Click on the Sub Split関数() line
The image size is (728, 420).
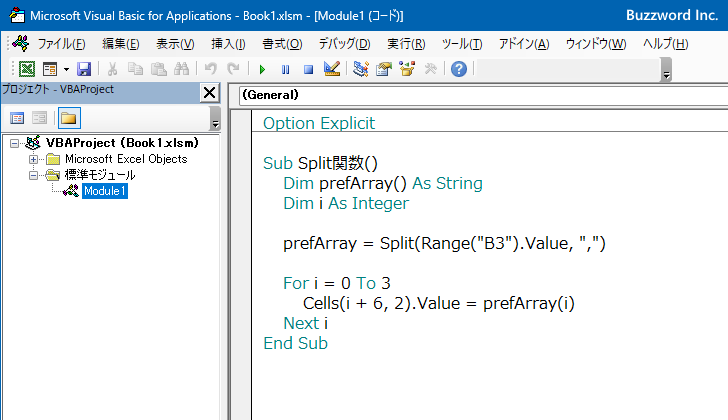[320, 163]
